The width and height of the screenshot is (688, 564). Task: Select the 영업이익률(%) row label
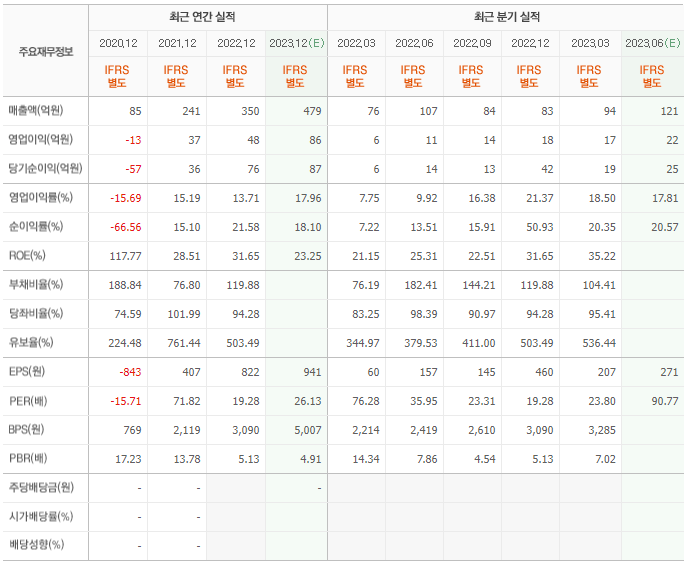pos(40,198)
